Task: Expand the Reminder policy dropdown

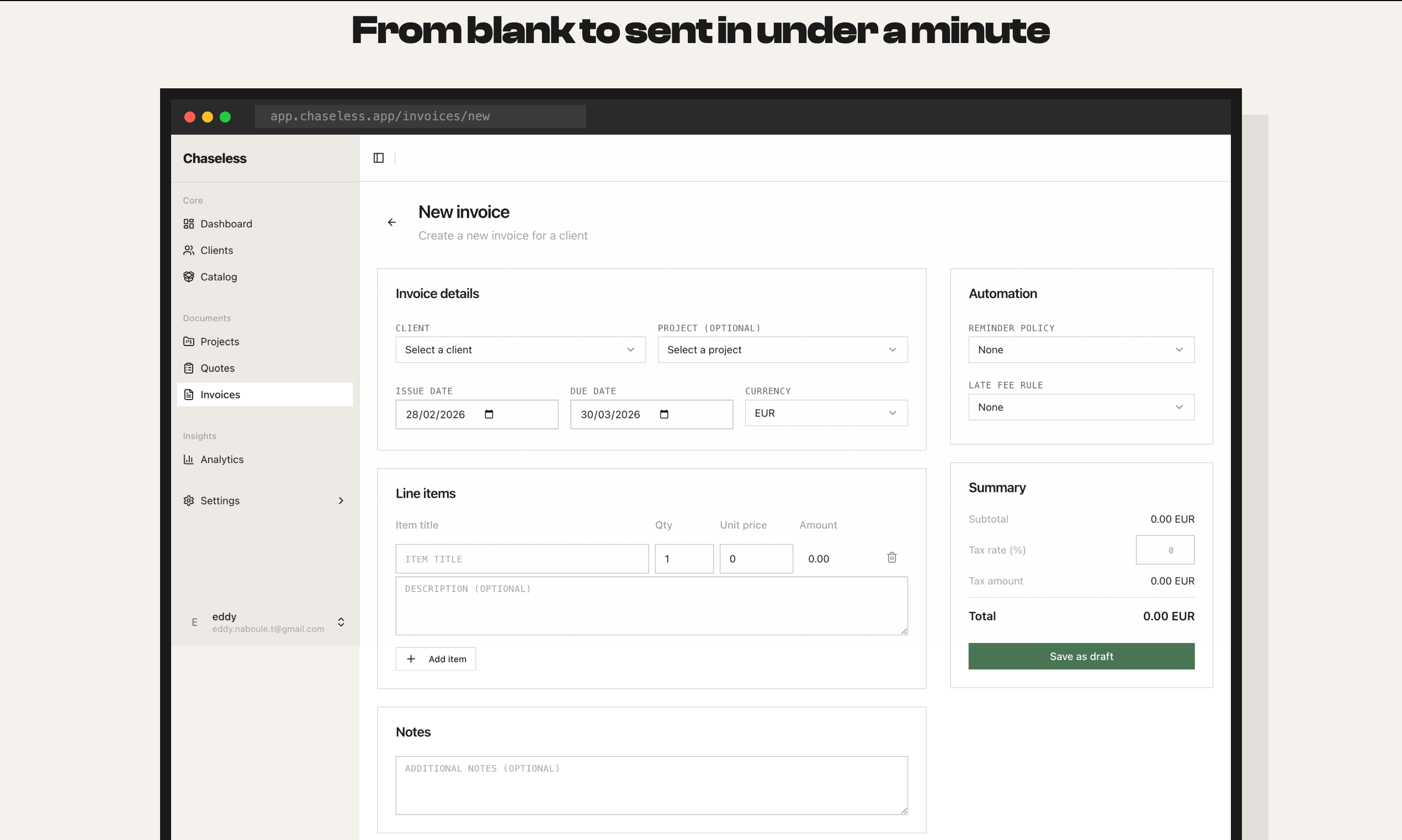Action: tap(1081, 350)
